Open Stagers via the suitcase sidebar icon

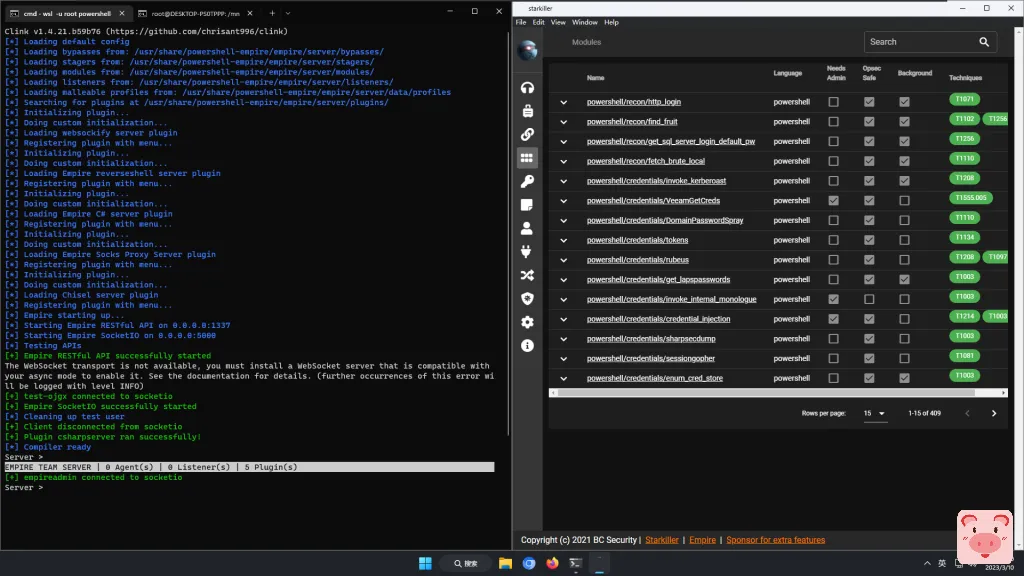pyautogui.click(x=527, y=111)
